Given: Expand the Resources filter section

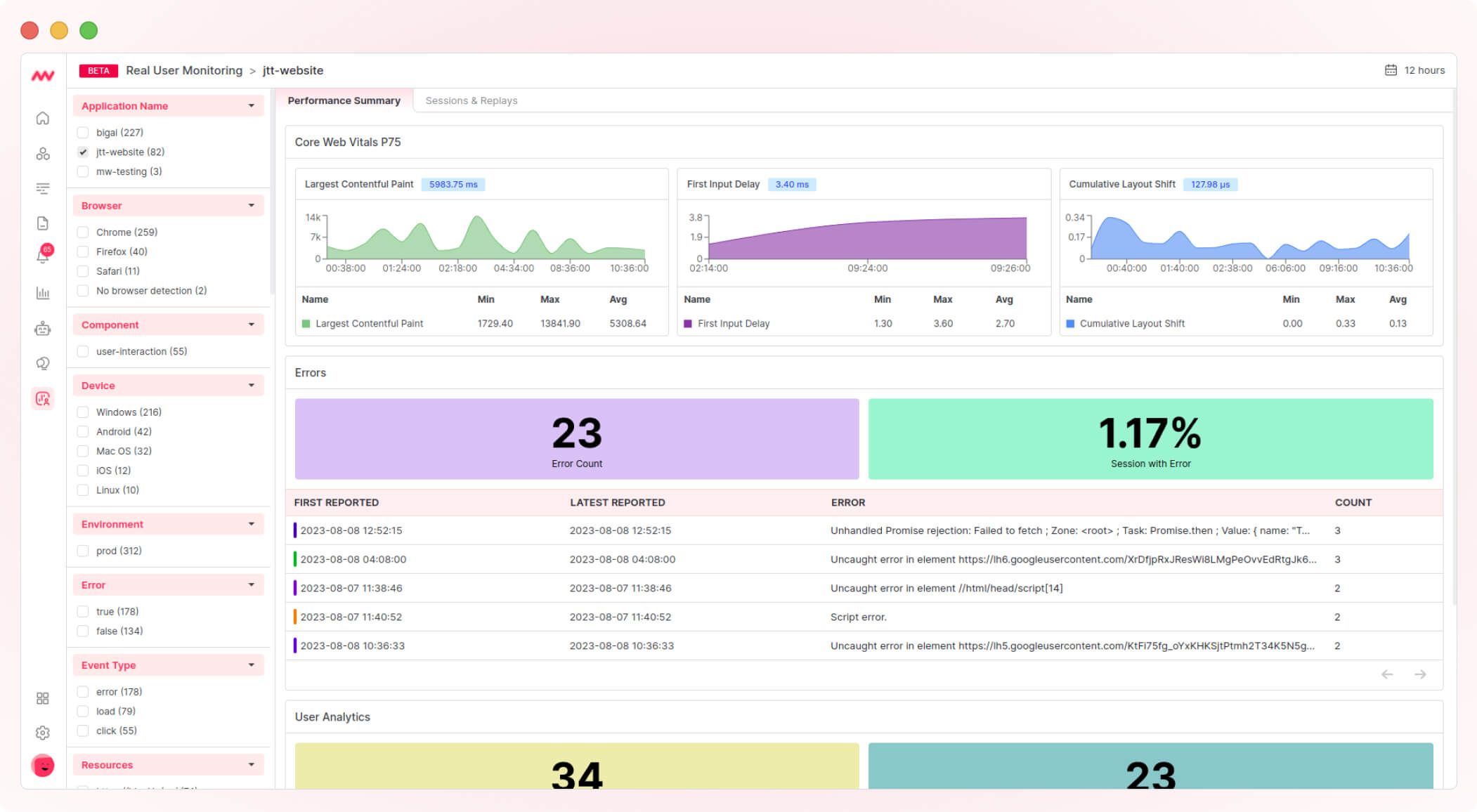Looking at the screenshot, I should (252, 764).
